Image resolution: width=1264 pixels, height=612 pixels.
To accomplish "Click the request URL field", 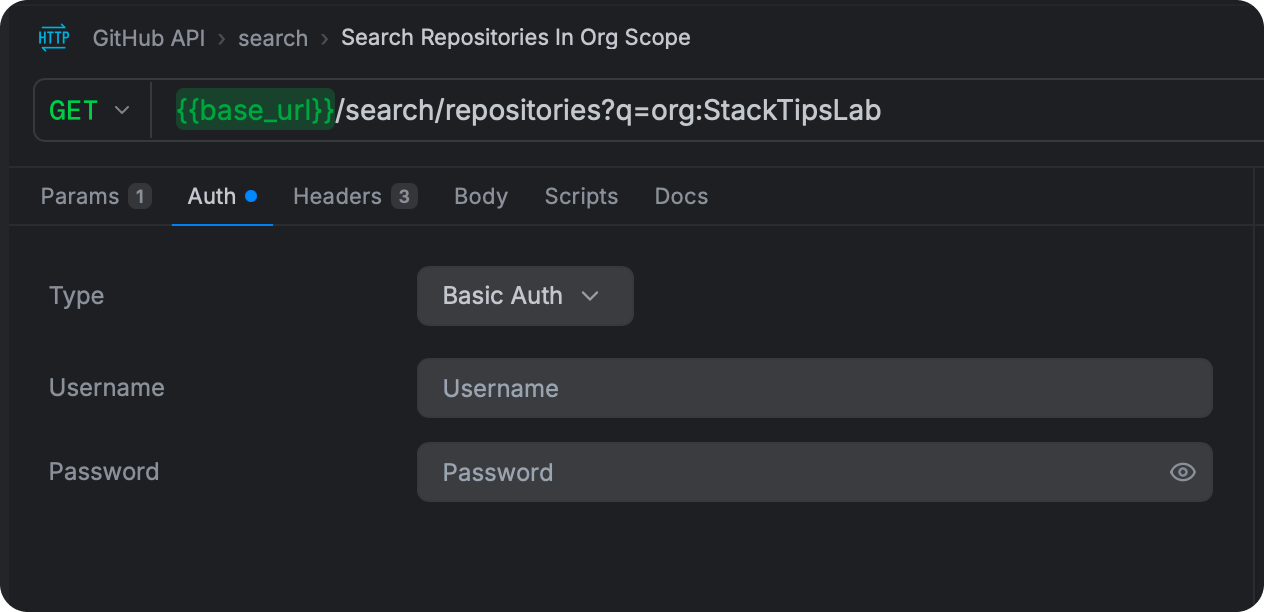I will tap(710, 110).
